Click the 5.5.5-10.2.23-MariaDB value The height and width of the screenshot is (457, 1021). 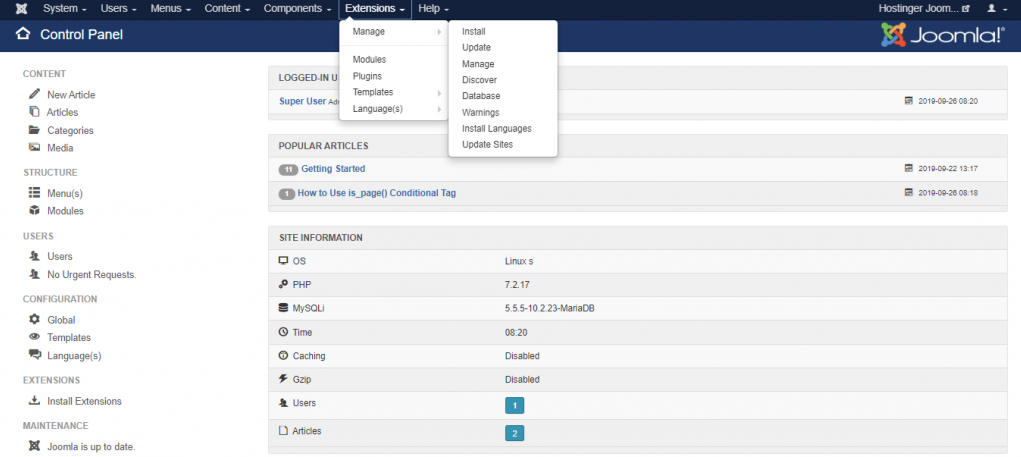click(550, 309)
